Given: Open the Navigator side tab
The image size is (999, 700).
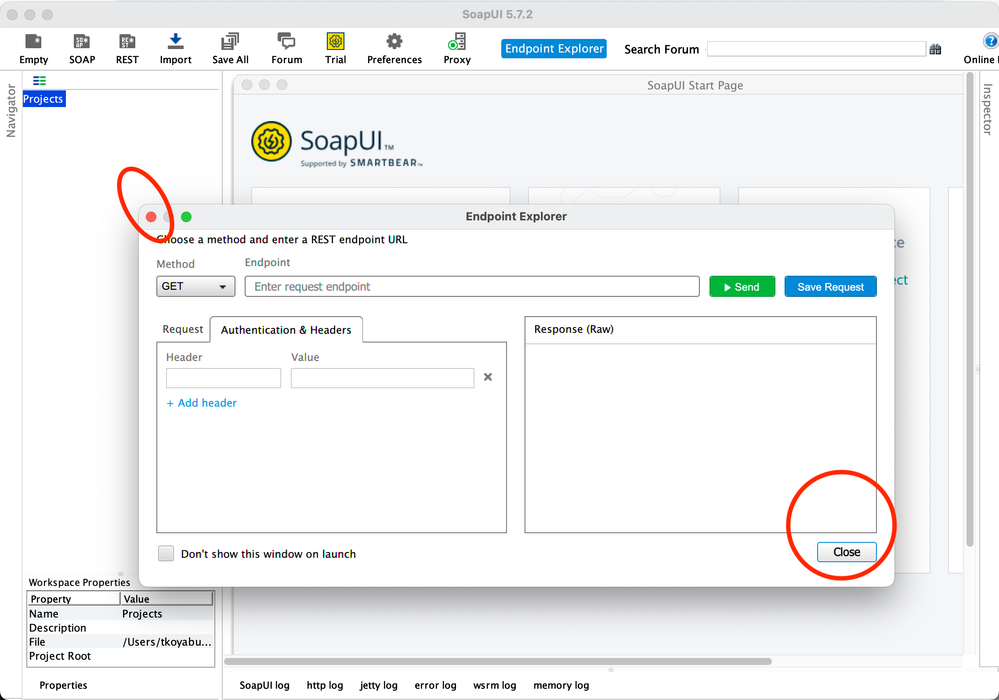Looking at the screenshot, I should pos(11,111).
